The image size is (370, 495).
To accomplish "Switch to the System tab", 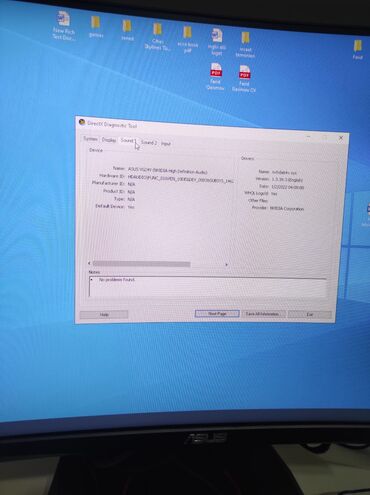I will pyautogui.click(x=90, y=139).
